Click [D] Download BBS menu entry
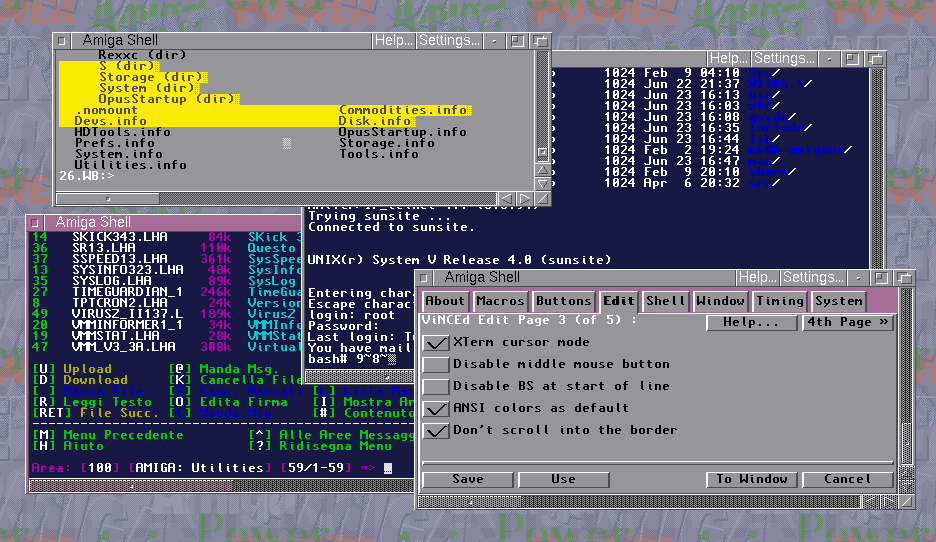This screenshot has width=936, height=542. coord(80,380)
